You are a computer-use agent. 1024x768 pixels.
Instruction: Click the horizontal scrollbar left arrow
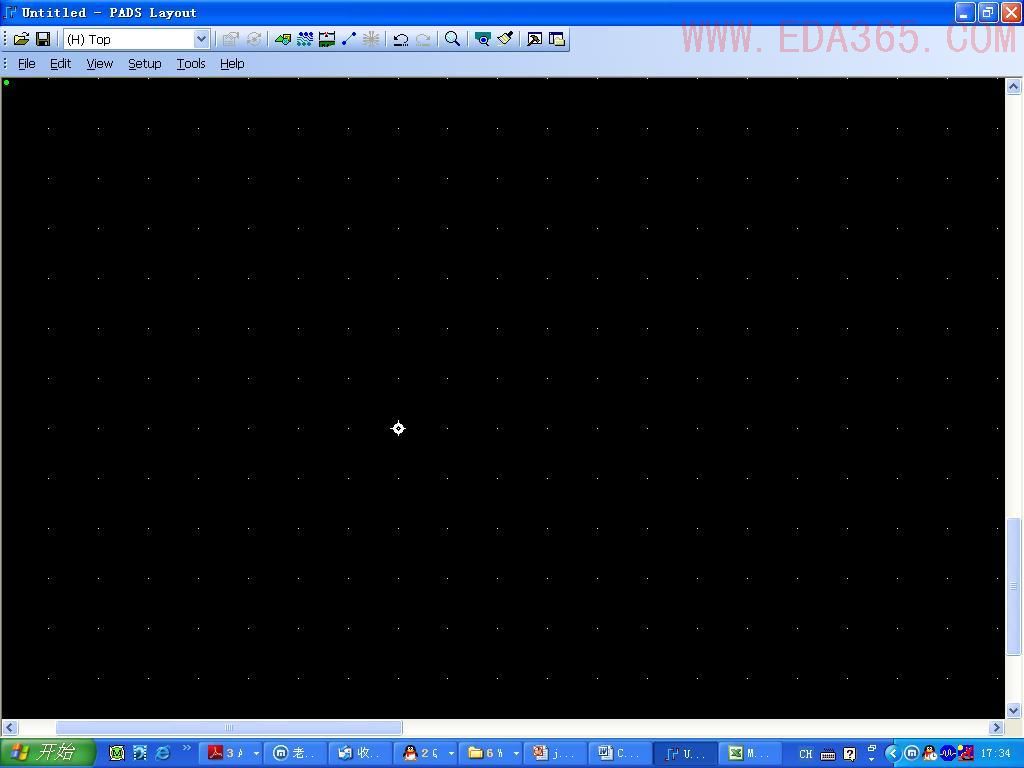[9, 728]
